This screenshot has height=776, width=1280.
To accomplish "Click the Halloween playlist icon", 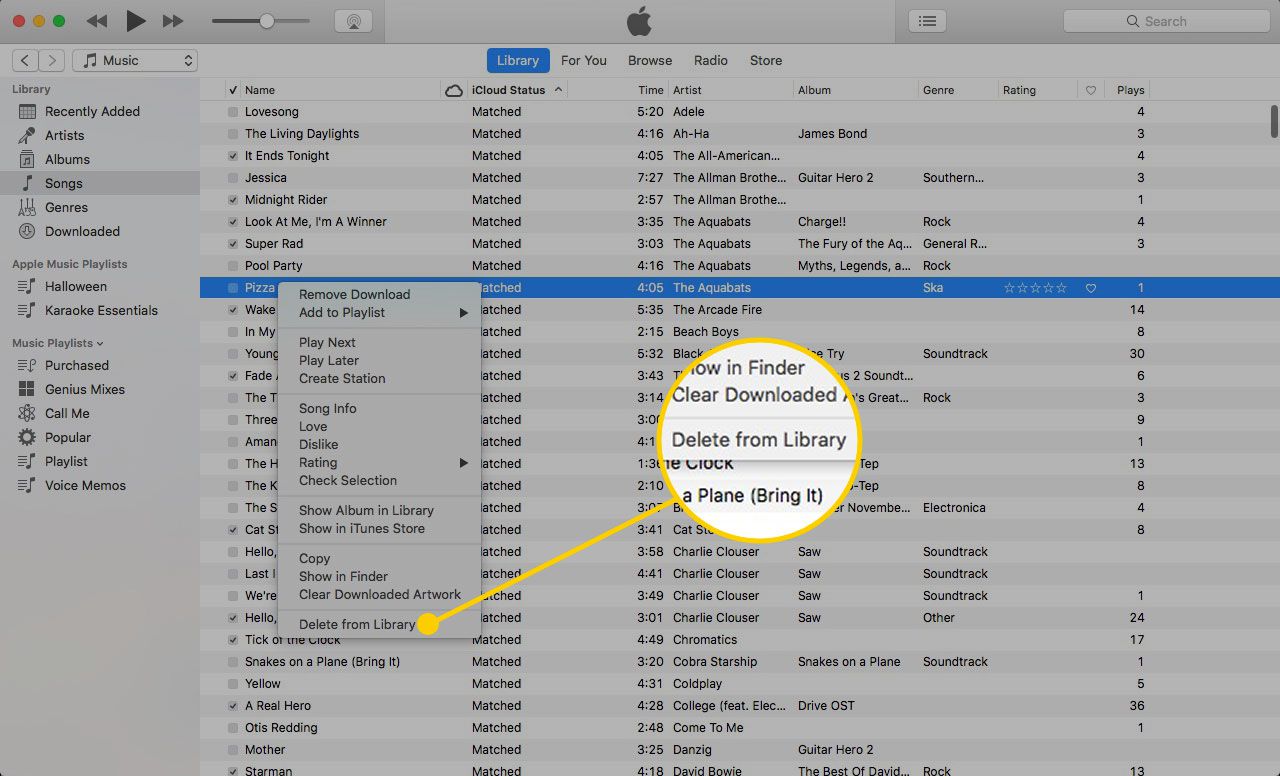I will click(27, 287).
